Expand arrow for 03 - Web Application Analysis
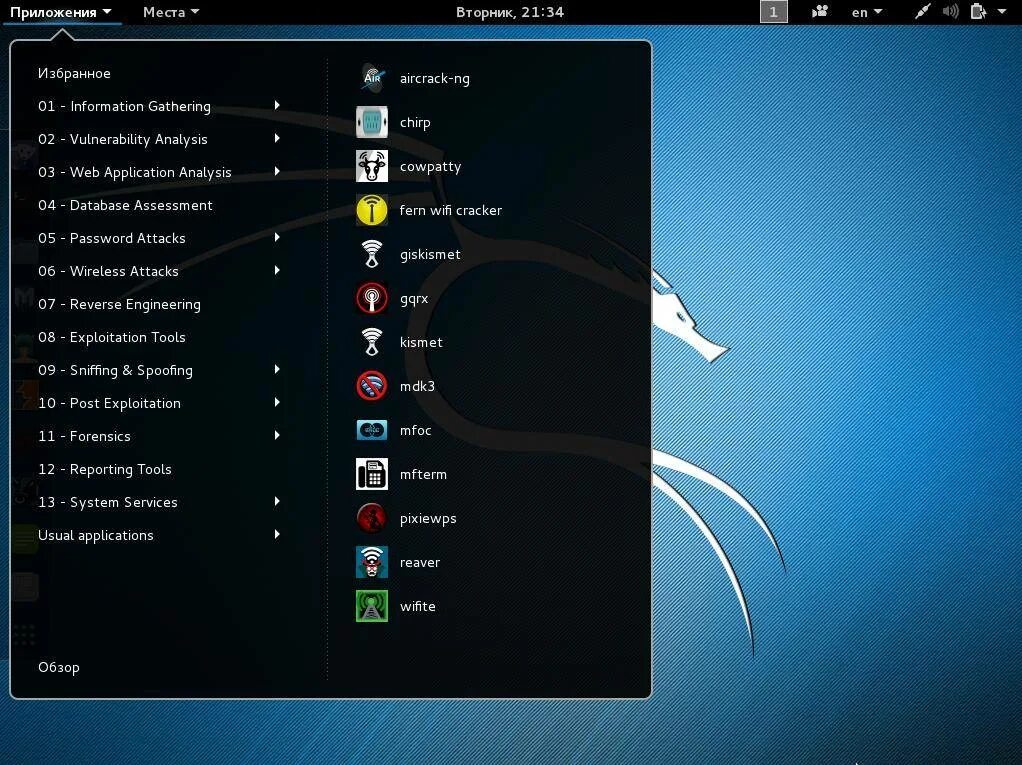The height and width of the screenshot is (765, 1022). (277, 171)
